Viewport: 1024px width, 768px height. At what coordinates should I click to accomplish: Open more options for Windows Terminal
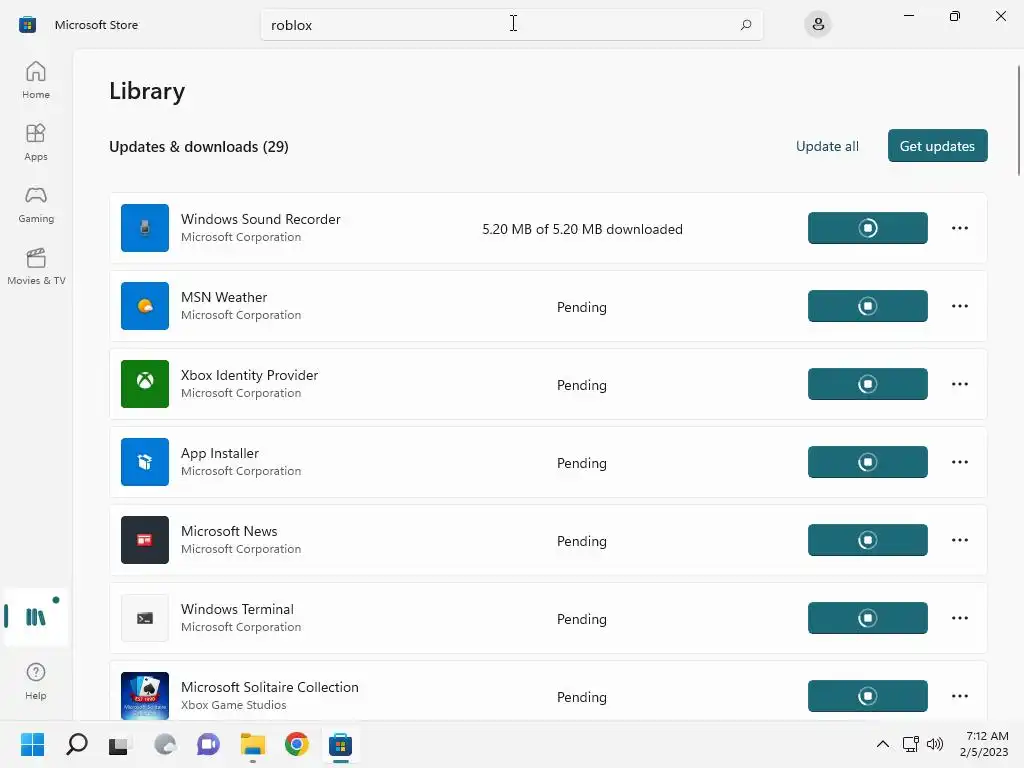click(959, 618)
